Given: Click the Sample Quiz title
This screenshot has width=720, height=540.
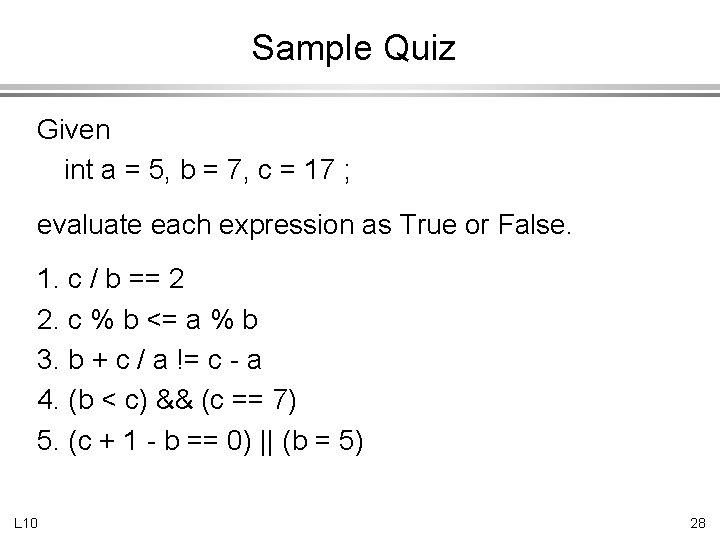Looking at the screenshot, I should pos(354,48).
